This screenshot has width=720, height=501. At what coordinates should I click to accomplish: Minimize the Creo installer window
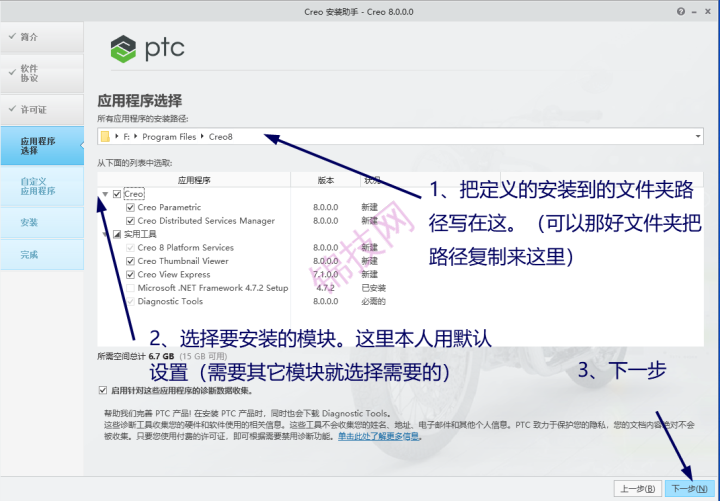coord(694,11)
